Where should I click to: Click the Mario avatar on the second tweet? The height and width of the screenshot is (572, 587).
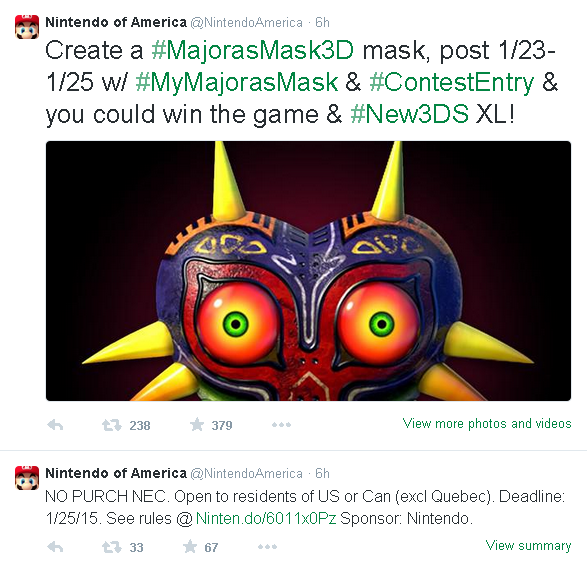click(27, 478)
